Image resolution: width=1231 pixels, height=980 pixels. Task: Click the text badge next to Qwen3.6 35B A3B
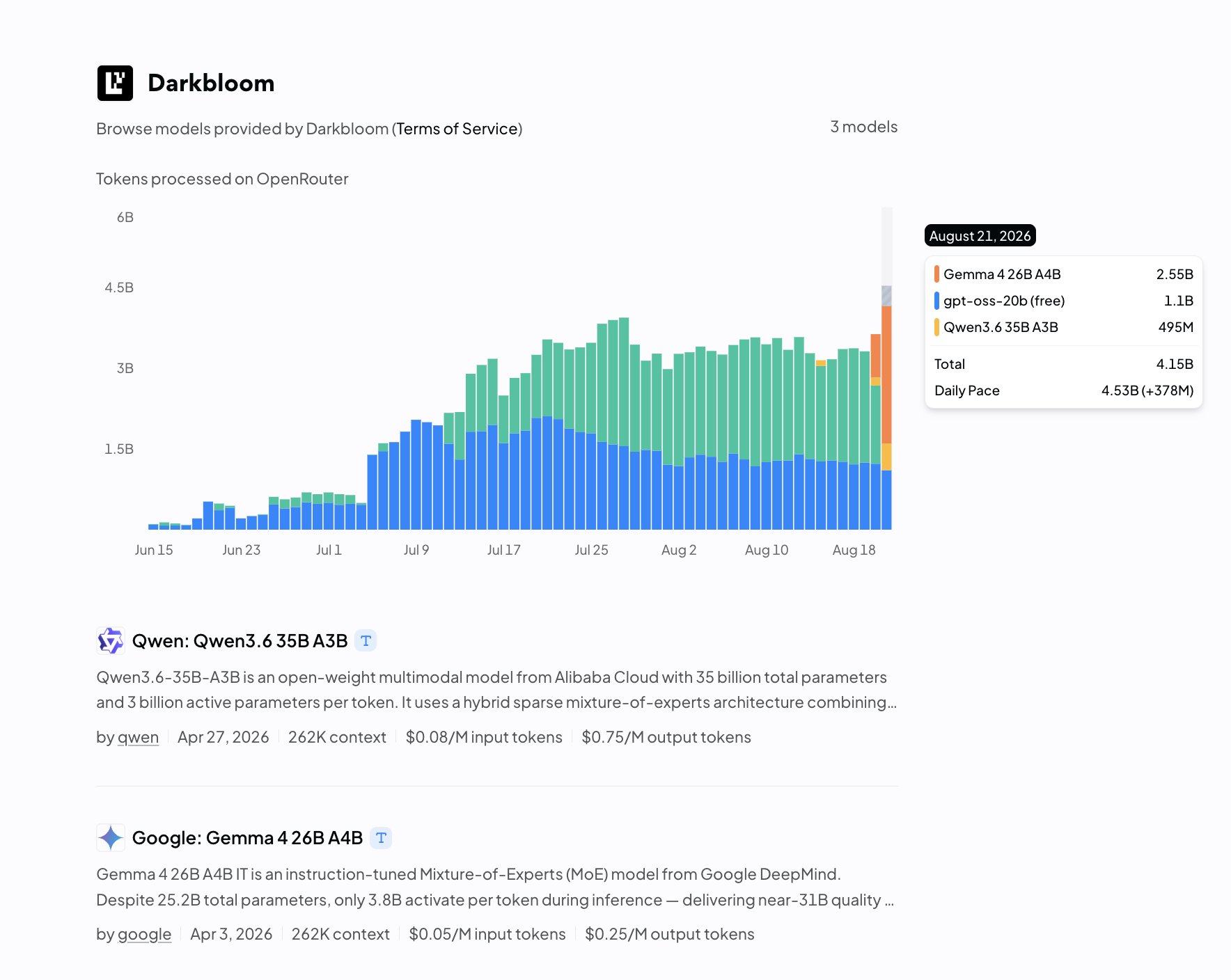(x=366, y=640)
